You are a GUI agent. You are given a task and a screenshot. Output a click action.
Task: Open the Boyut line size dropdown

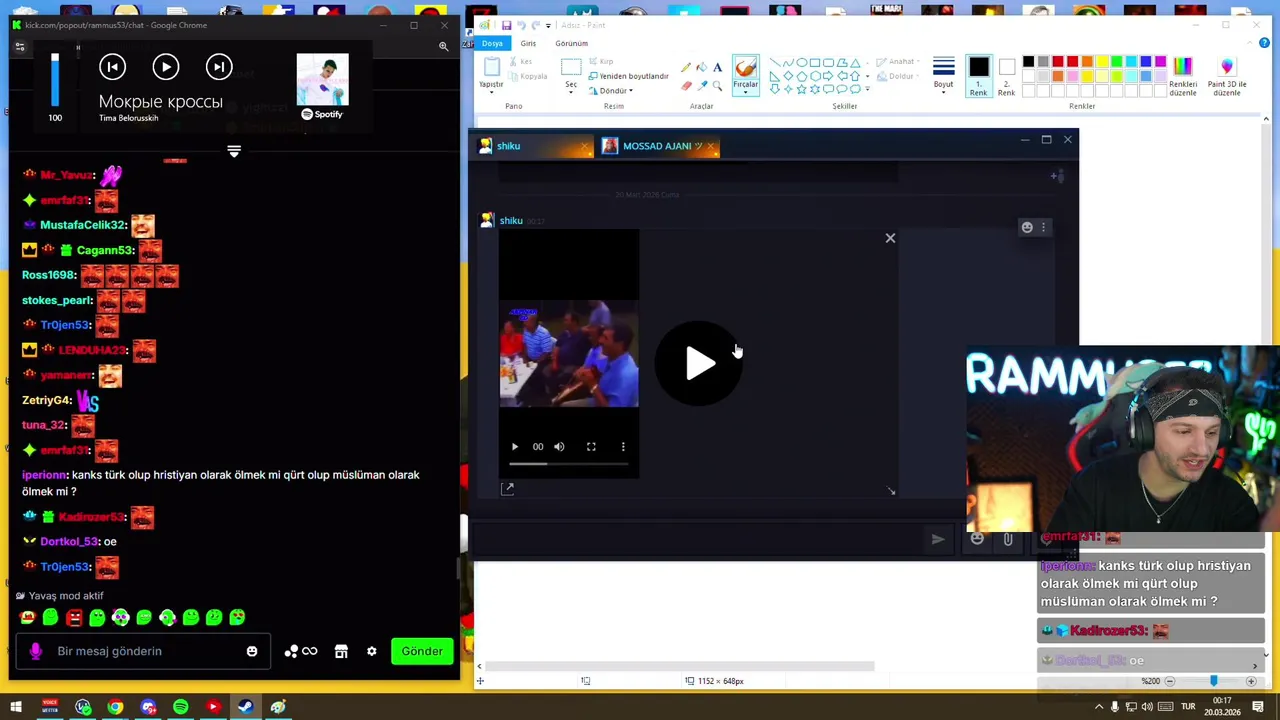tap(943, 73)
